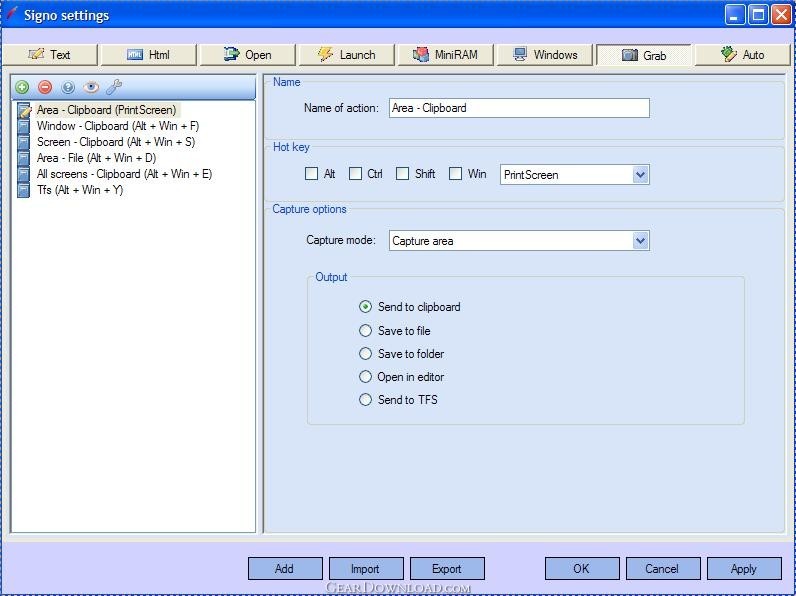The height and width of the screenshot is (596, 796).
Task: Confirm settings with OK button
Action: [x=582, y=569]
